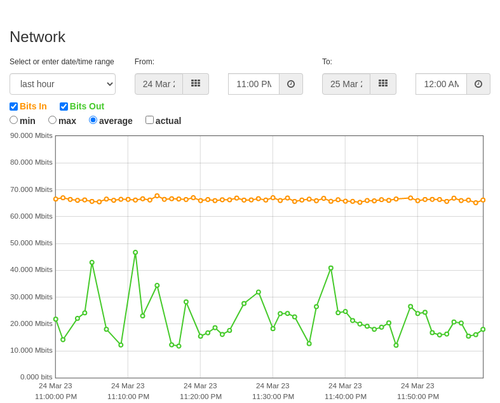Image resolution: width=500 pixels, height=403 pixels.
Task: Click the '11:30:00 PM' axis label
Action: tap(273, 397)
